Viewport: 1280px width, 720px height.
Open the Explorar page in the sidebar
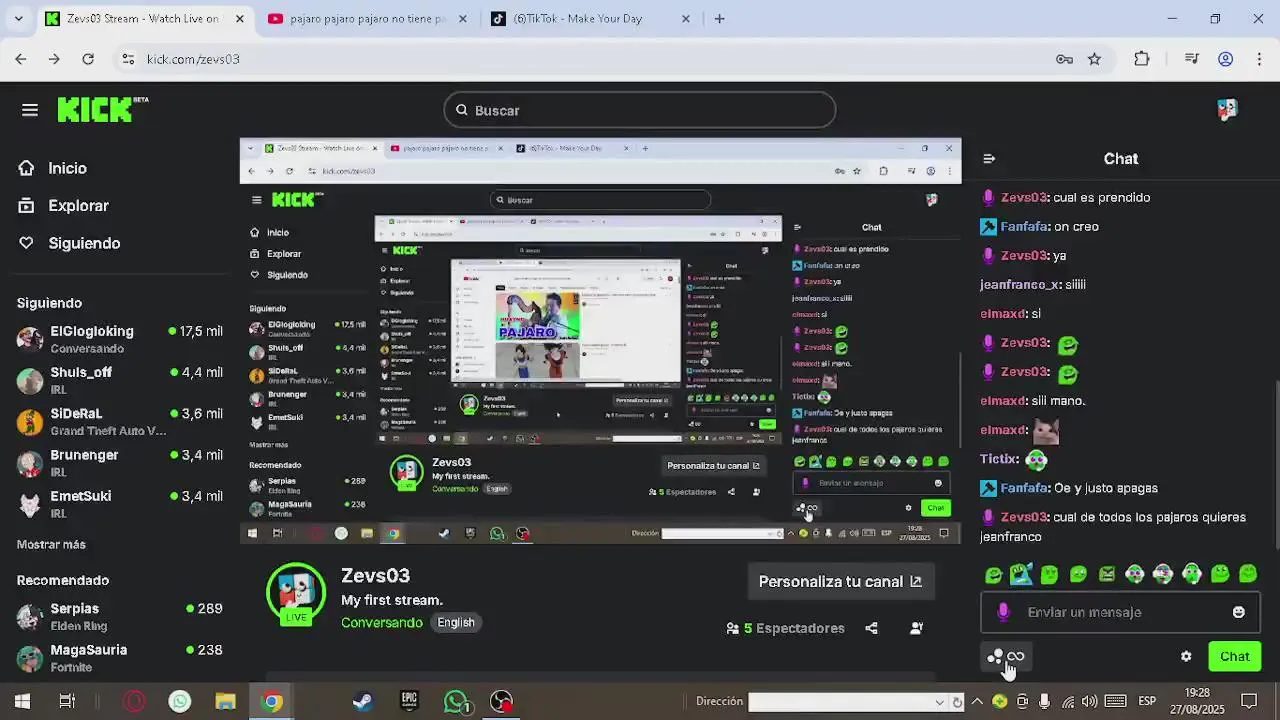pyautogui.click(x=63, y=205)
